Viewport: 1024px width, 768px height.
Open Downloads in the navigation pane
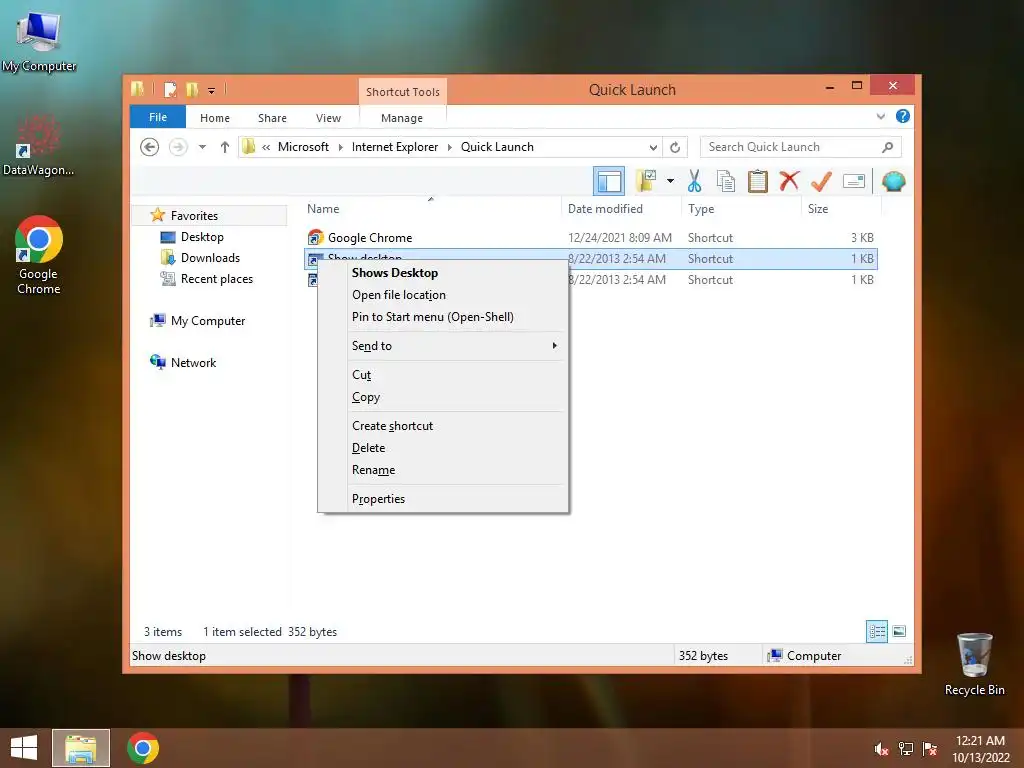coord(210,258)
